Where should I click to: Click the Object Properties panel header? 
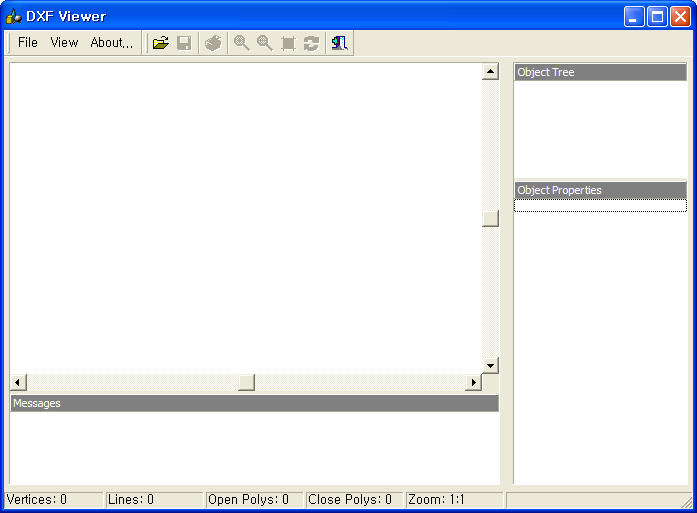(601, 190)
